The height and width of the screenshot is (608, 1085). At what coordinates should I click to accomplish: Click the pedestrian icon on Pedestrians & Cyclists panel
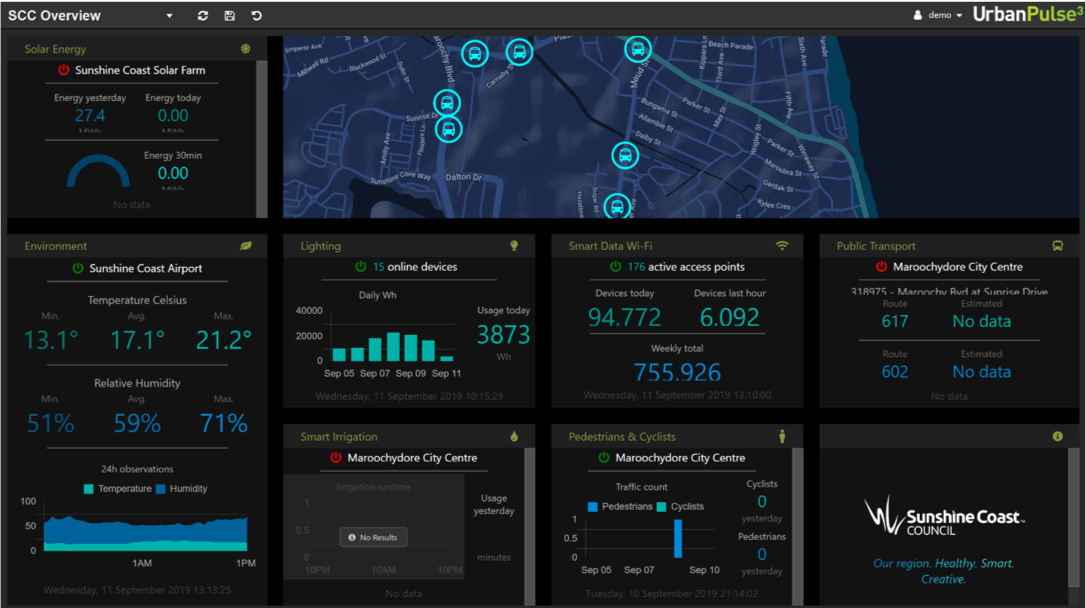point(782,437)
